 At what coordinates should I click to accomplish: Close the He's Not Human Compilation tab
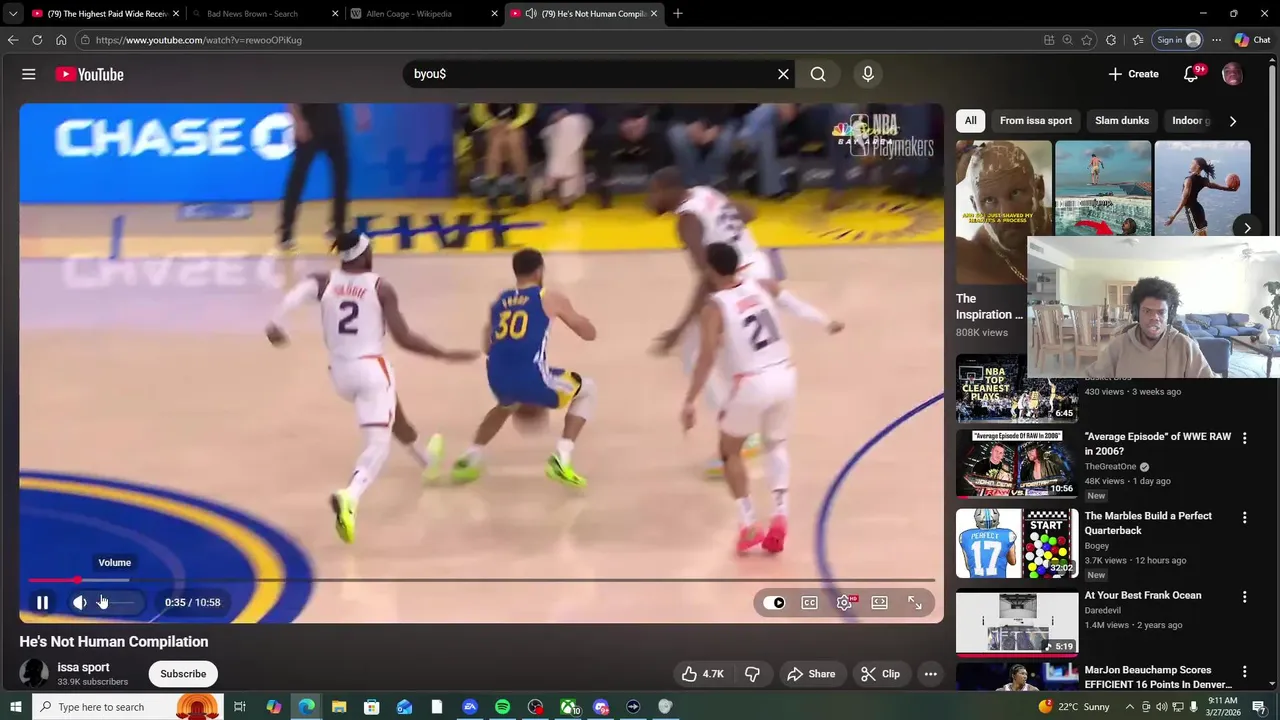tap(654, 14)
